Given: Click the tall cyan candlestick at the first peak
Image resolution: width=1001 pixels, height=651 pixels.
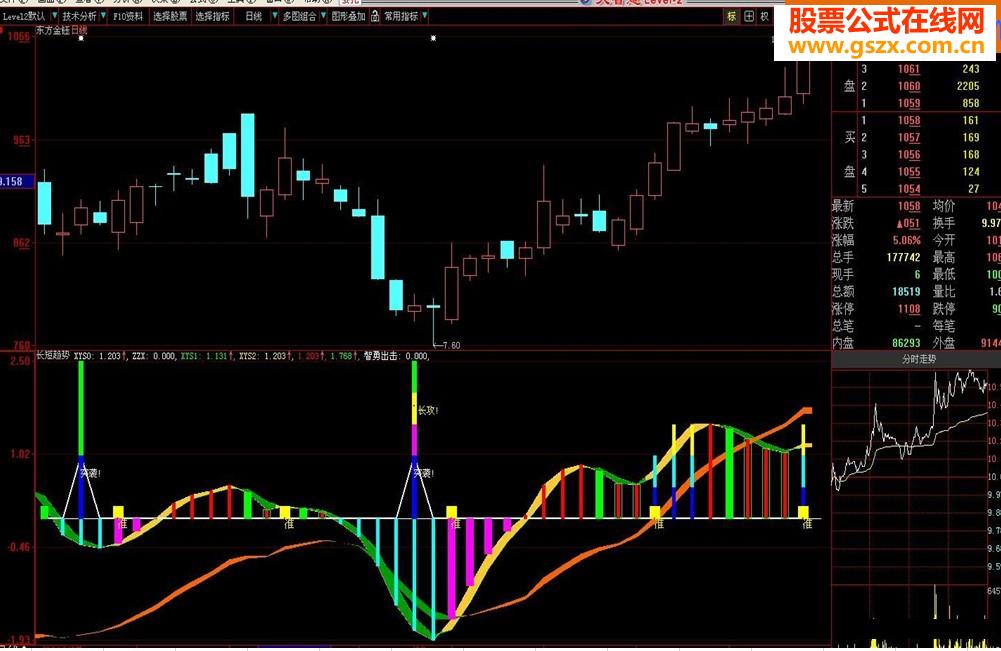Looking at the screenshot, I should tap(248, 156).
